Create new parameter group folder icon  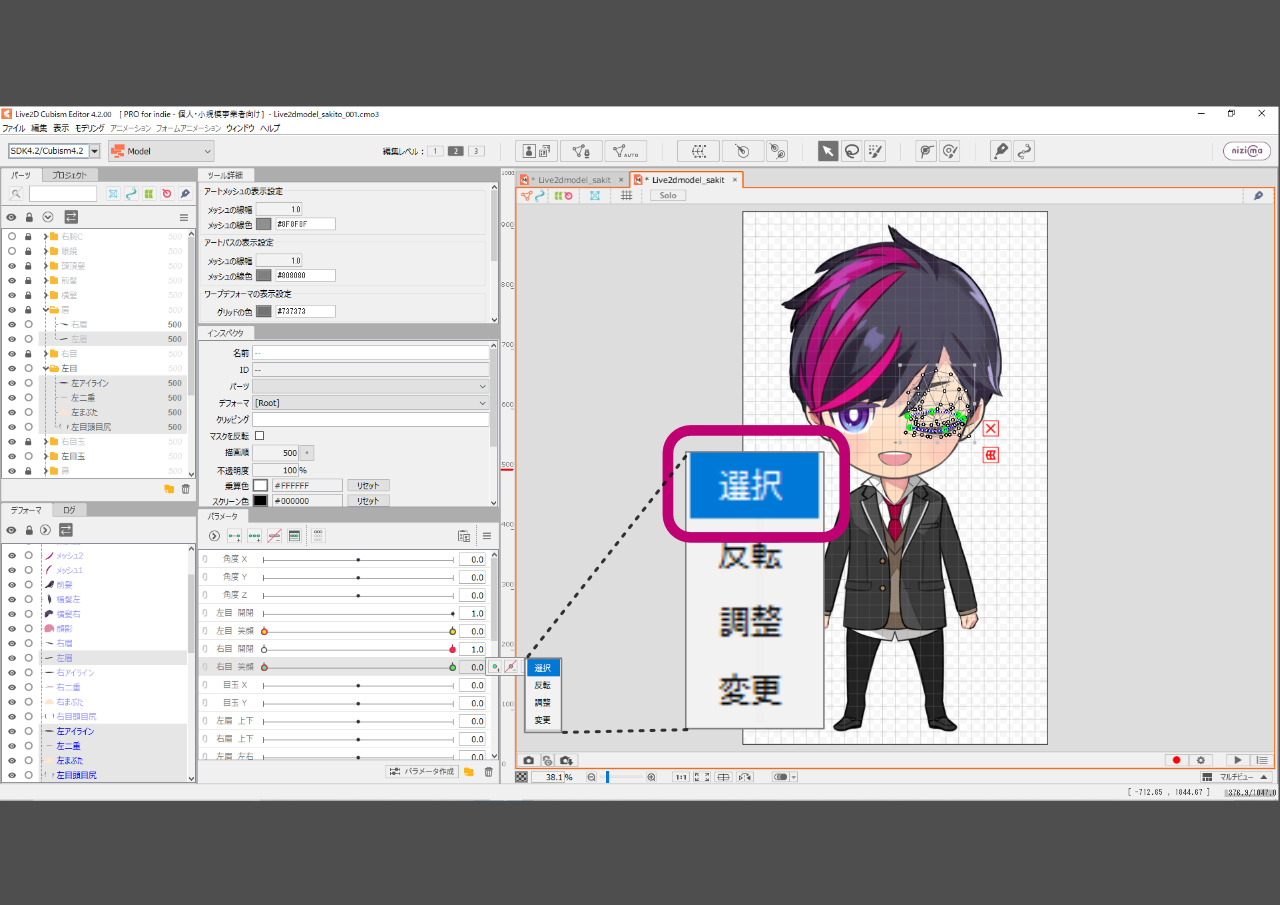tap(468, 772)
